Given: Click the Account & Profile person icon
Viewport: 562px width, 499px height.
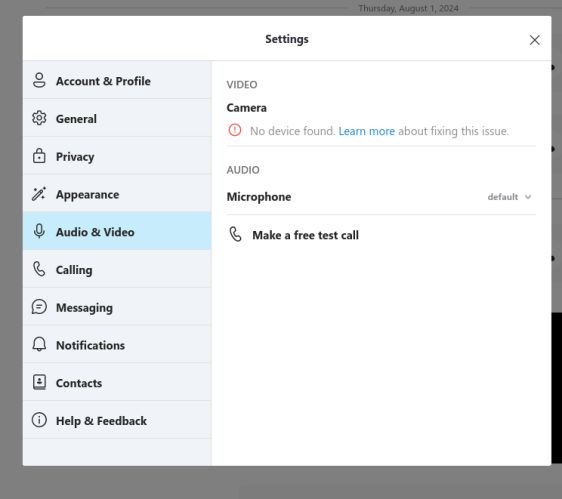Looking at the screenshot, I should coord(39,80).
